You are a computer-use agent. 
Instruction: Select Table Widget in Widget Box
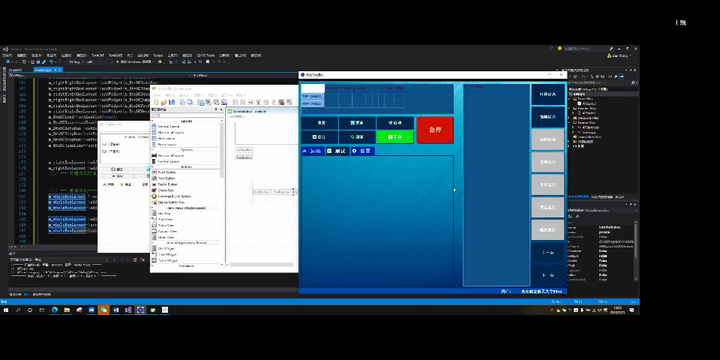[x=168, y=260]
